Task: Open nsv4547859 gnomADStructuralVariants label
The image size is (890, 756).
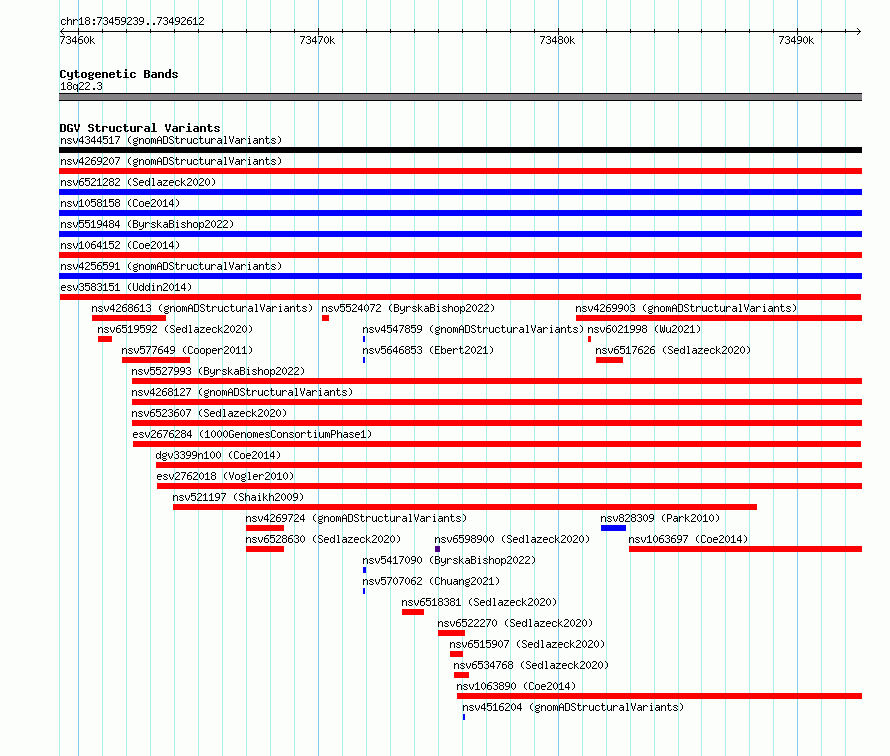Action: click(473, 329)
